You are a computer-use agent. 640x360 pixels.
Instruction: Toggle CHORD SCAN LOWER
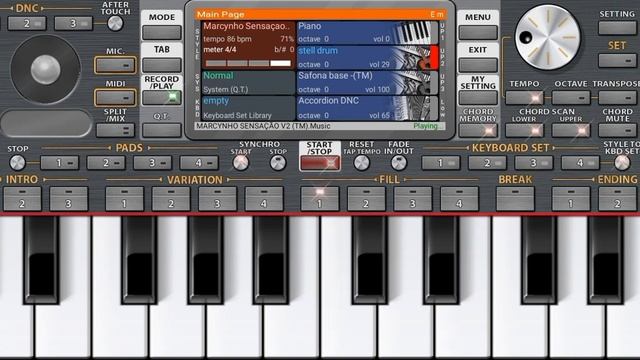click(x=524, y=131)
